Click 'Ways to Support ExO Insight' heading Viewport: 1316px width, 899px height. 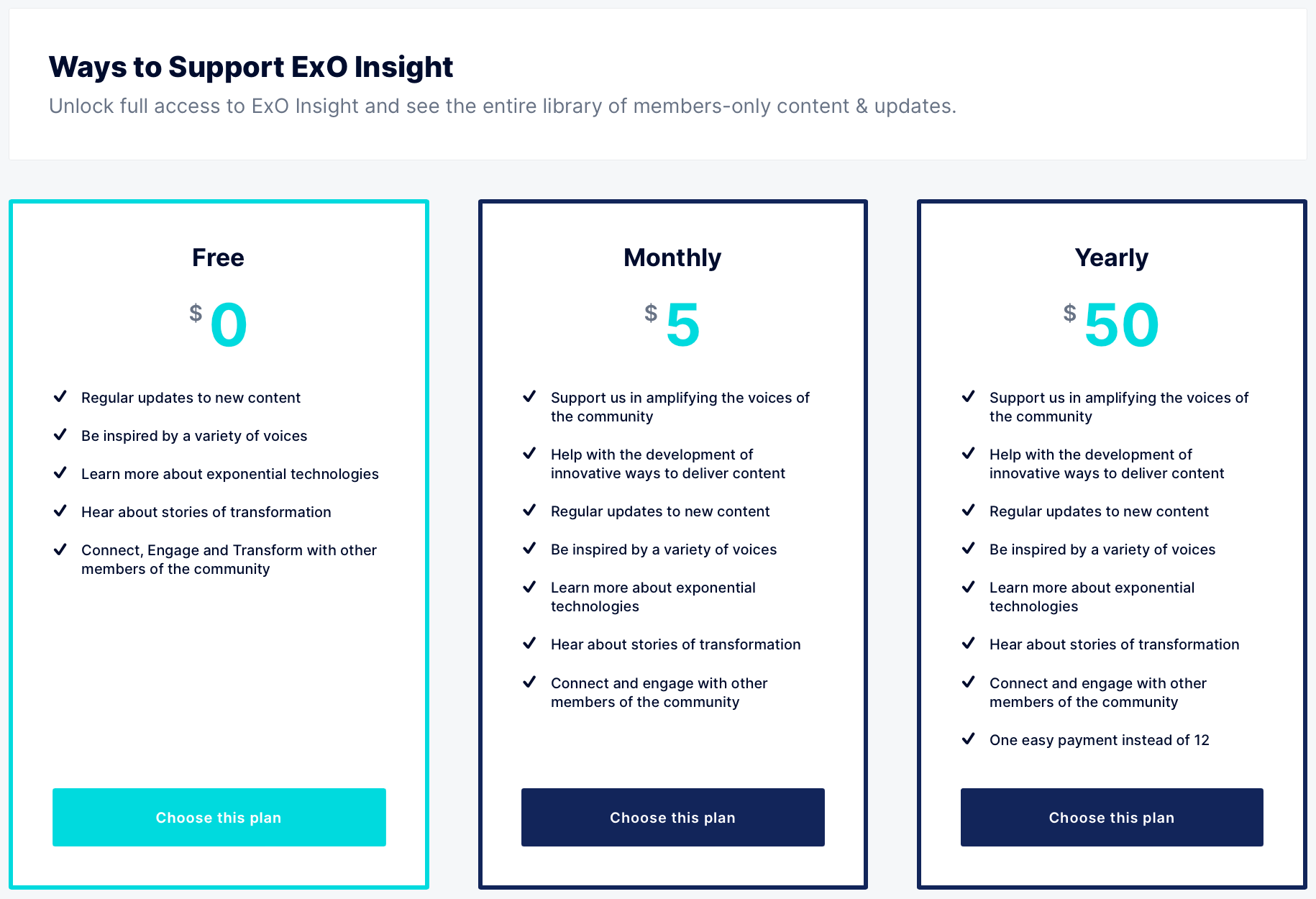(x=251, y=67)
